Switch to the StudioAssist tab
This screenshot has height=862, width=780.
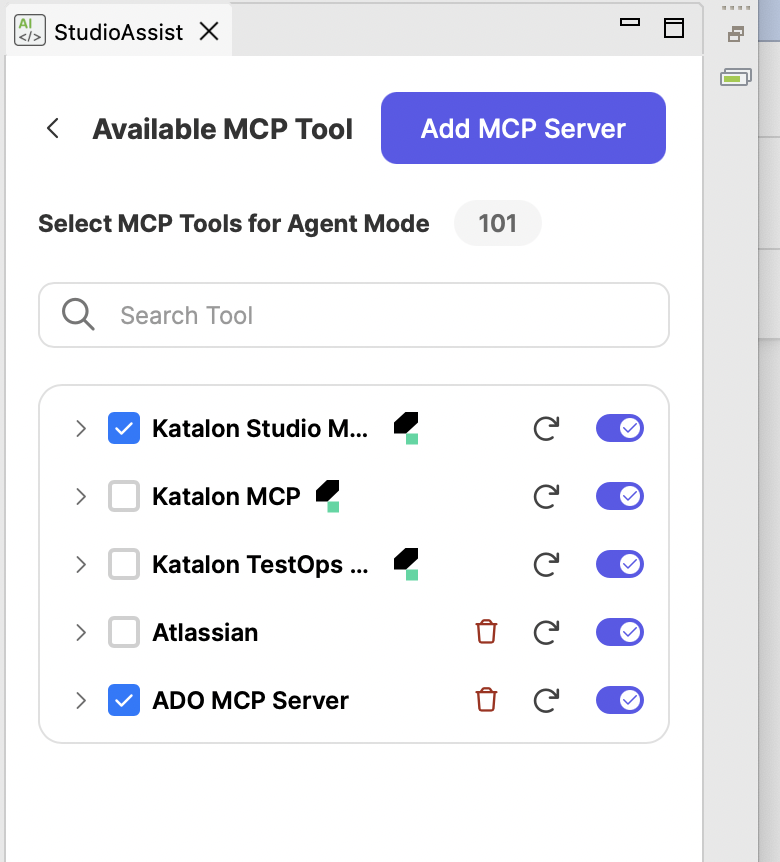pos(117,31)
